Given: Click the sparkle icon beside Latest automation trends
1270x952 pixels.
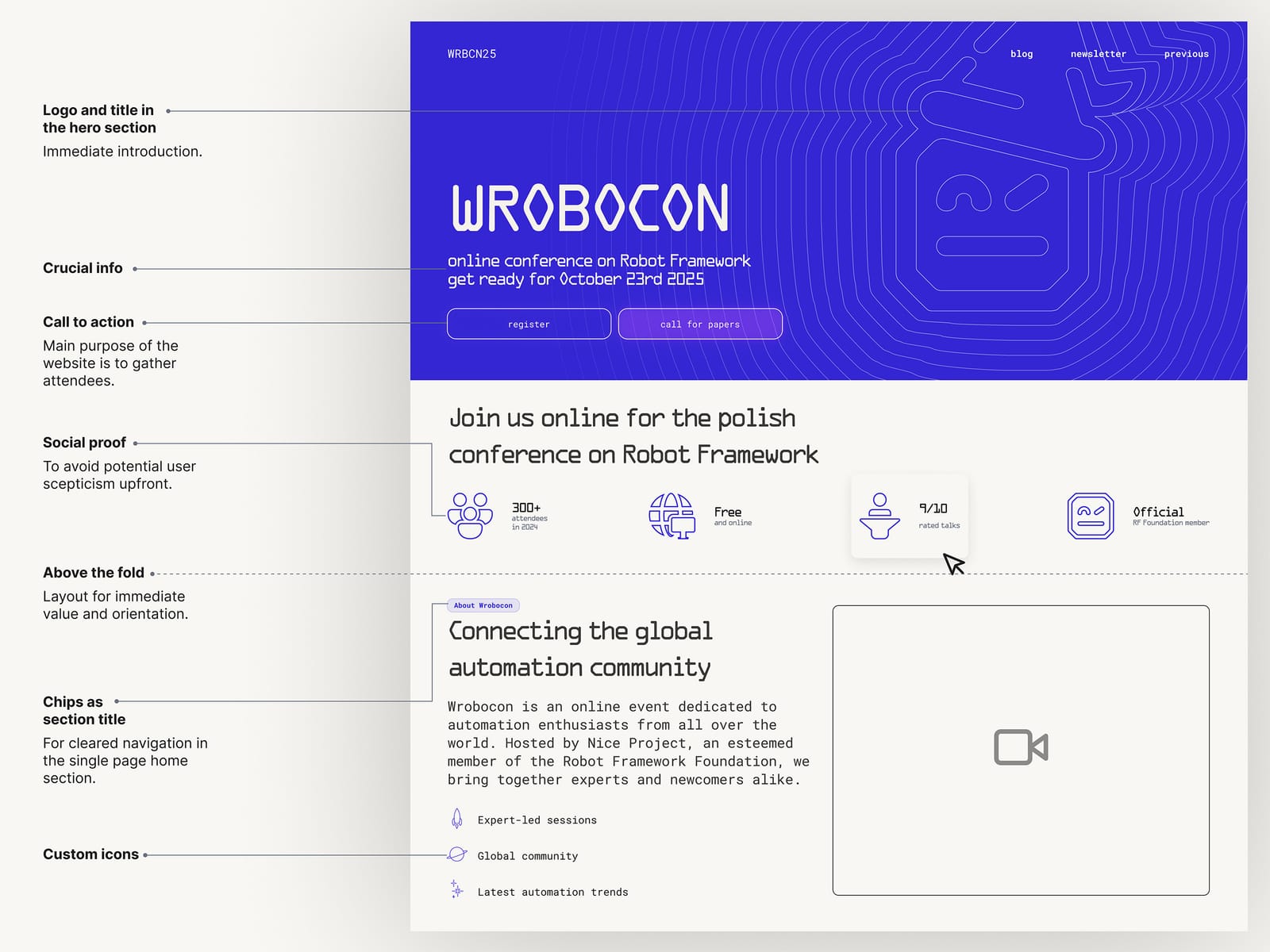Looking at the screenshot, I should pos(456,889).
